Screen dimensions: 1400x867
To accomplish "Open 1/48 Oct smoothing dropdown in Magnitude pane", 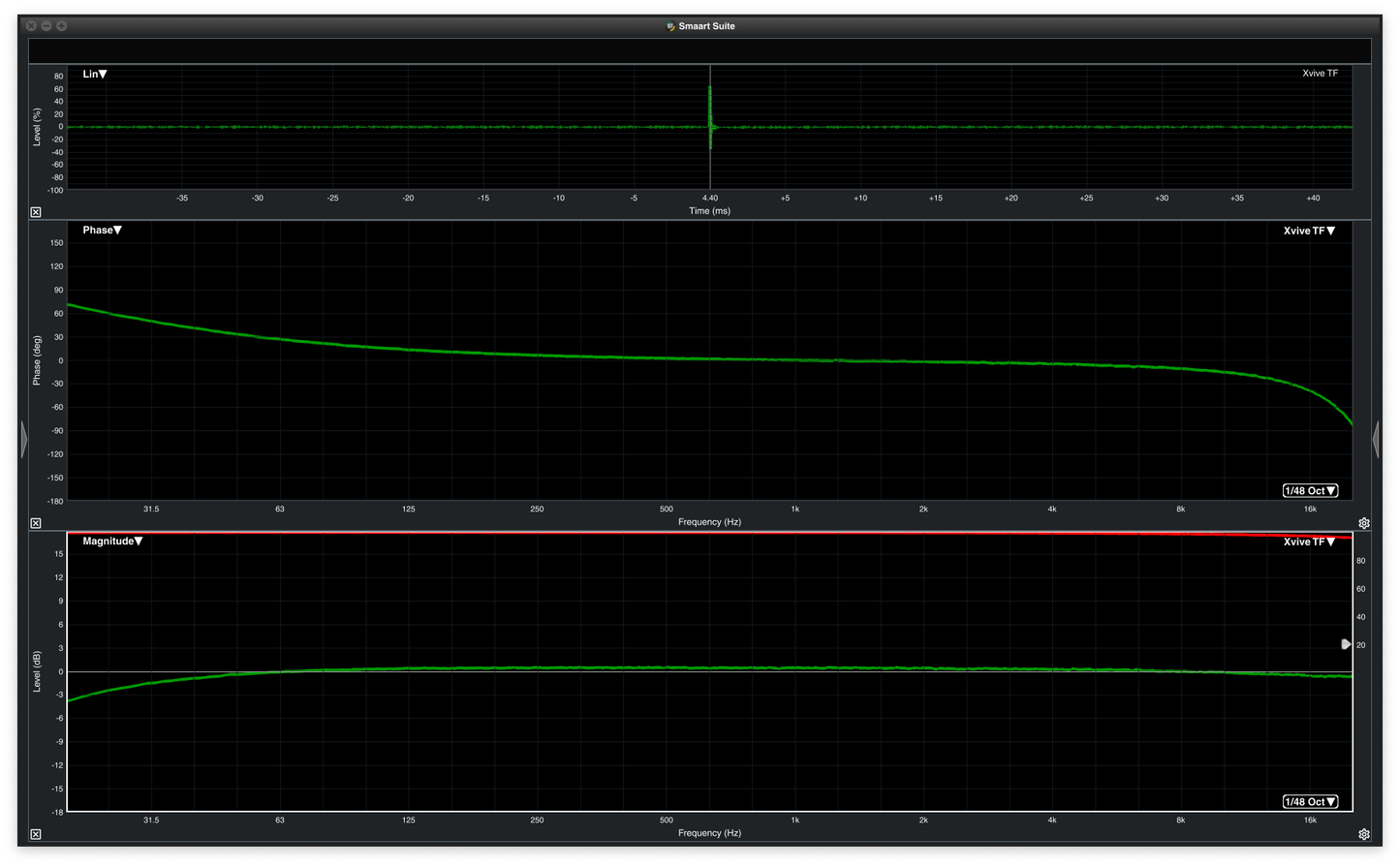I will (x=1310, y=801).
